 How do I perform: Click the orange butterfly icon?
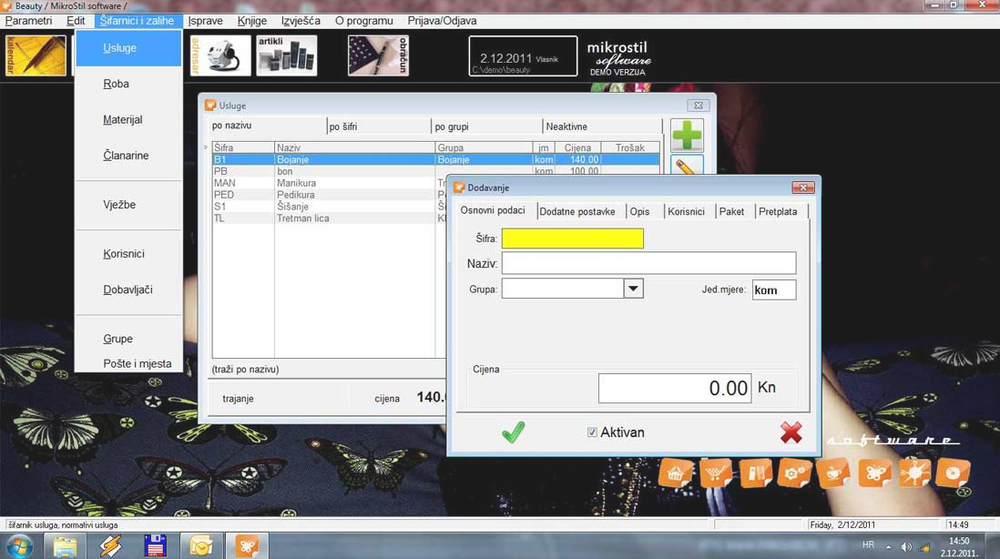click(x=874, y=474)
